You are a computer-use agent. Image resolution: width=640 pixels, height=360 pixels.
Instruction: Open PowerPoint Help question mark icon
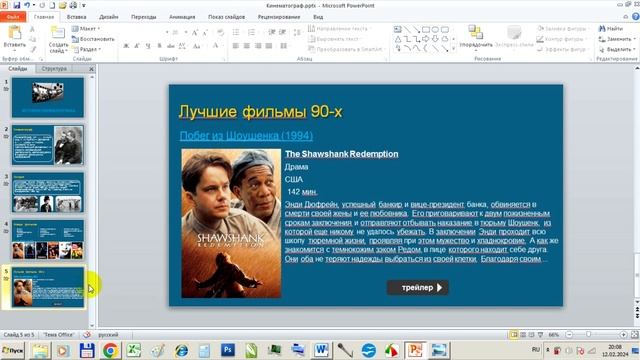point(636,17)
